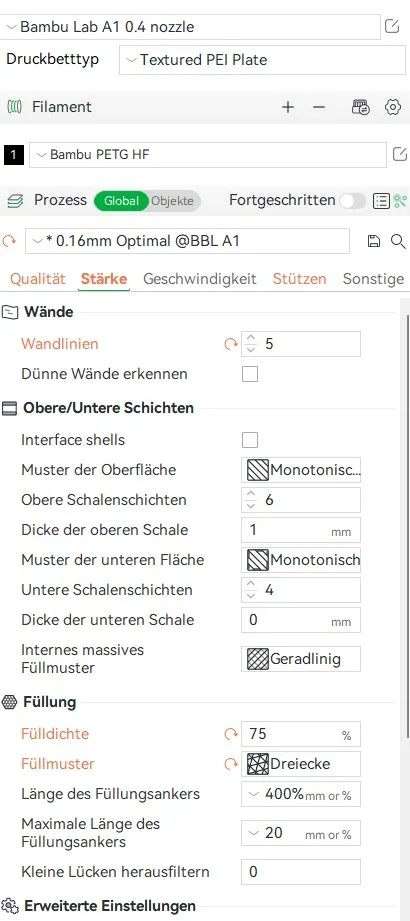410x921 pixels.
Task: Select the Objekte process mode button
Action: click(172, 201)
